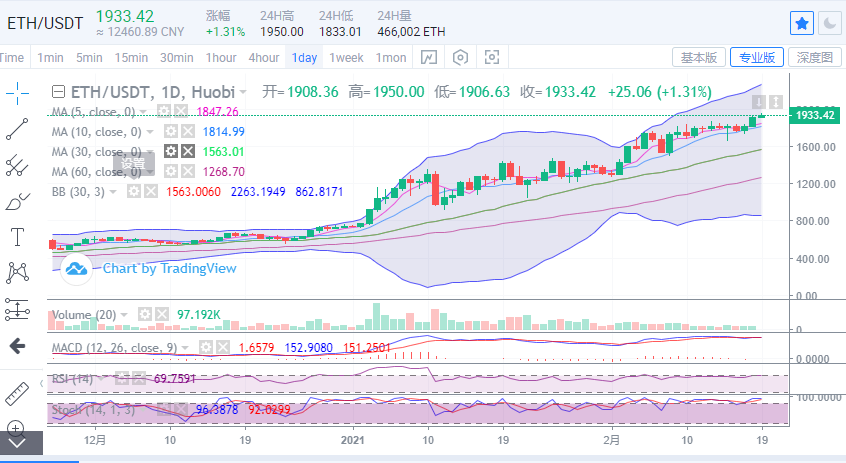Open the chart indicators button
Viewport: 846px width, 463px height.
pos(427,57)
